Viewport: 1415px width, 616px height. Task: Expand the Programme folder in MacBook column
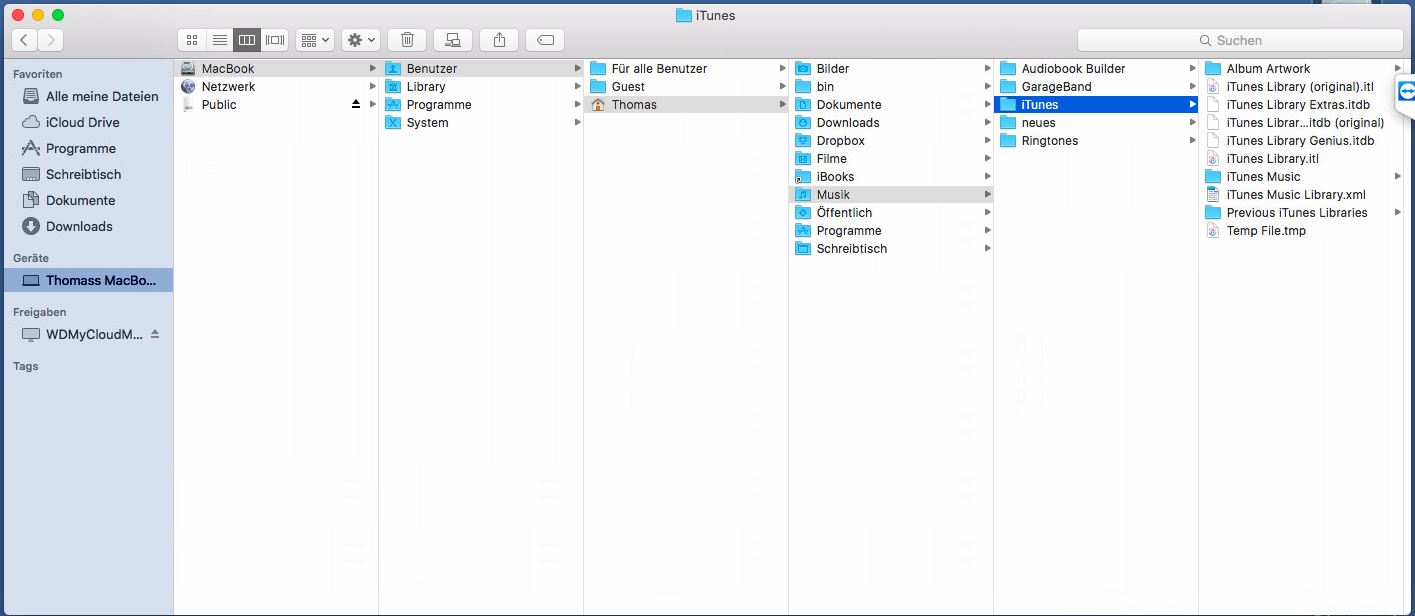(577, 104)
